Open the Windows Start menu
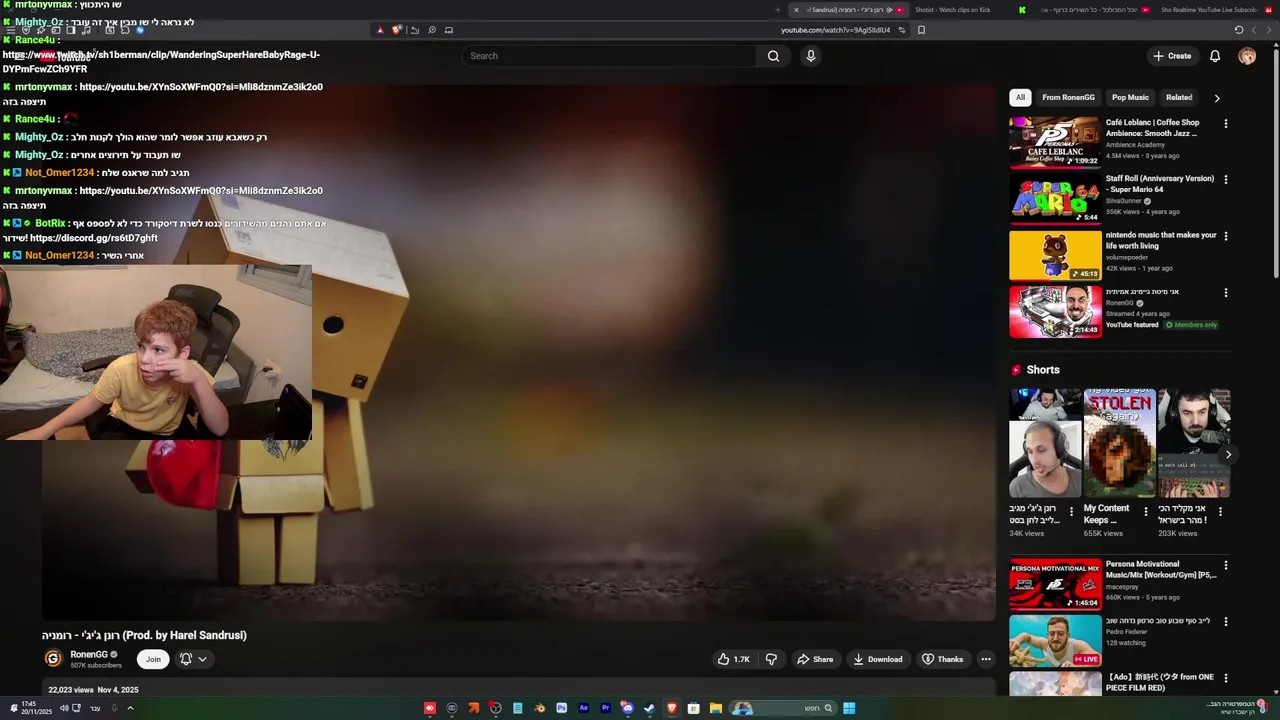Screen dimensions: 1280x720 point(849,708)
